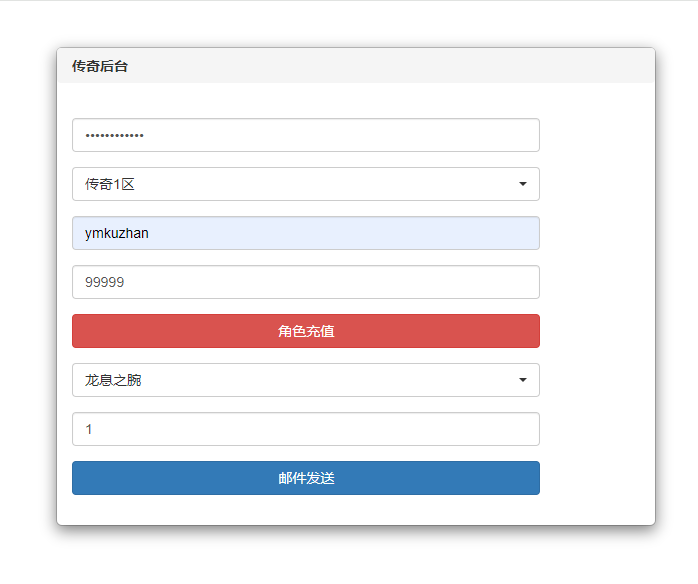Viewport: 698px width, 584px height.
Task: Click the 传奇1区 text in the server selector
Action: pyautogui.click(x=110, y=184)
